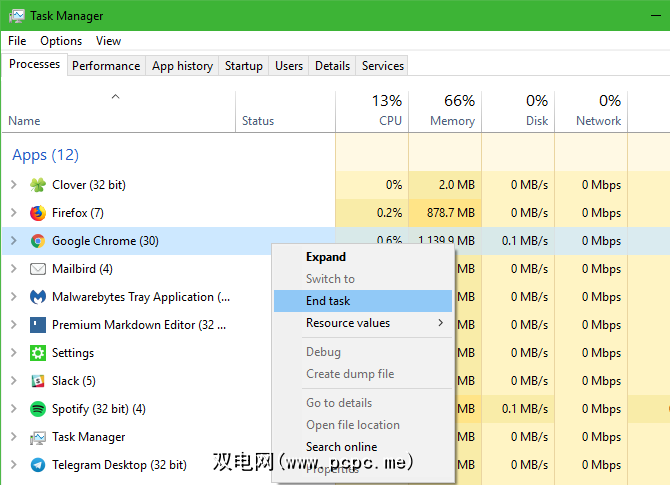The image size is (670, 485).
Task: Choose Create dump file menu entry
Action: click(363, 374)
